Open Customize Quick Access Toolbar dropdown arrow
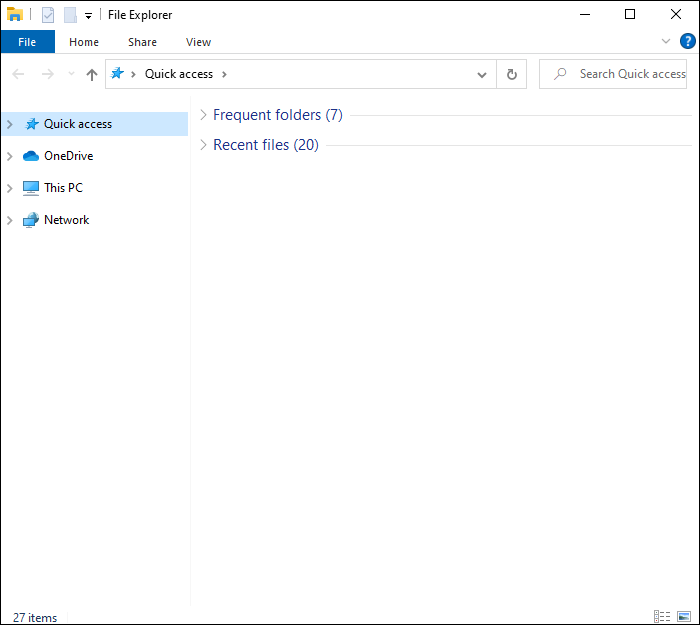 [88, 16]
